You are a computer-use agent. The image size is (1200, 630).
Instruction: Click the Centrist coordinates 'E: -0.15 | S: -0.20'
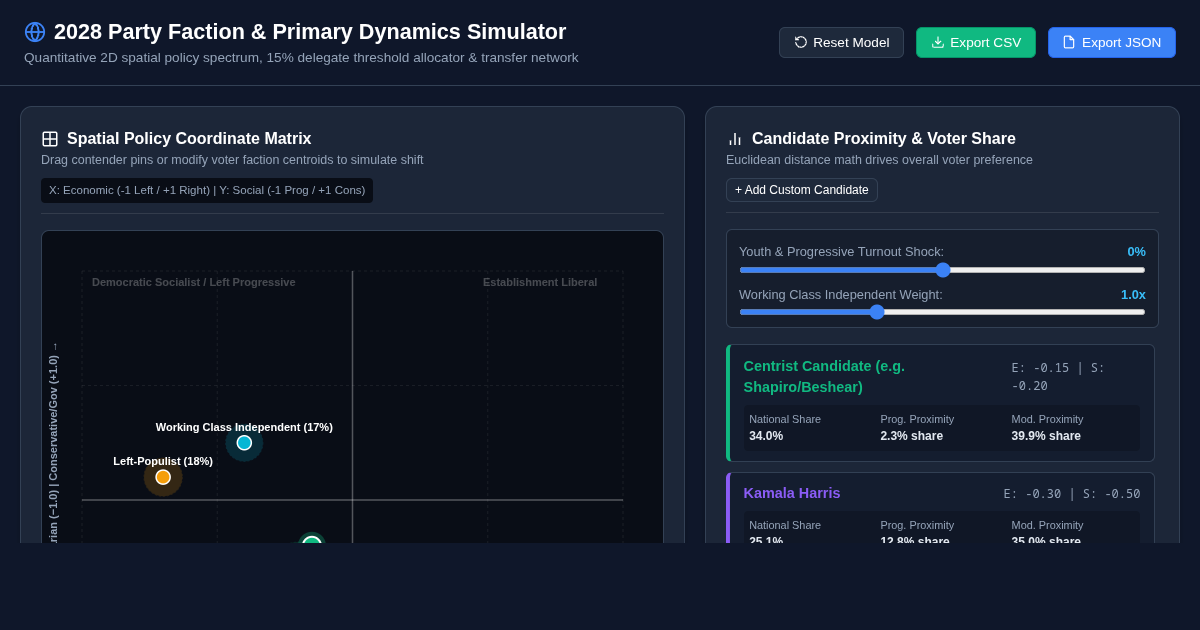[1058, 377]
